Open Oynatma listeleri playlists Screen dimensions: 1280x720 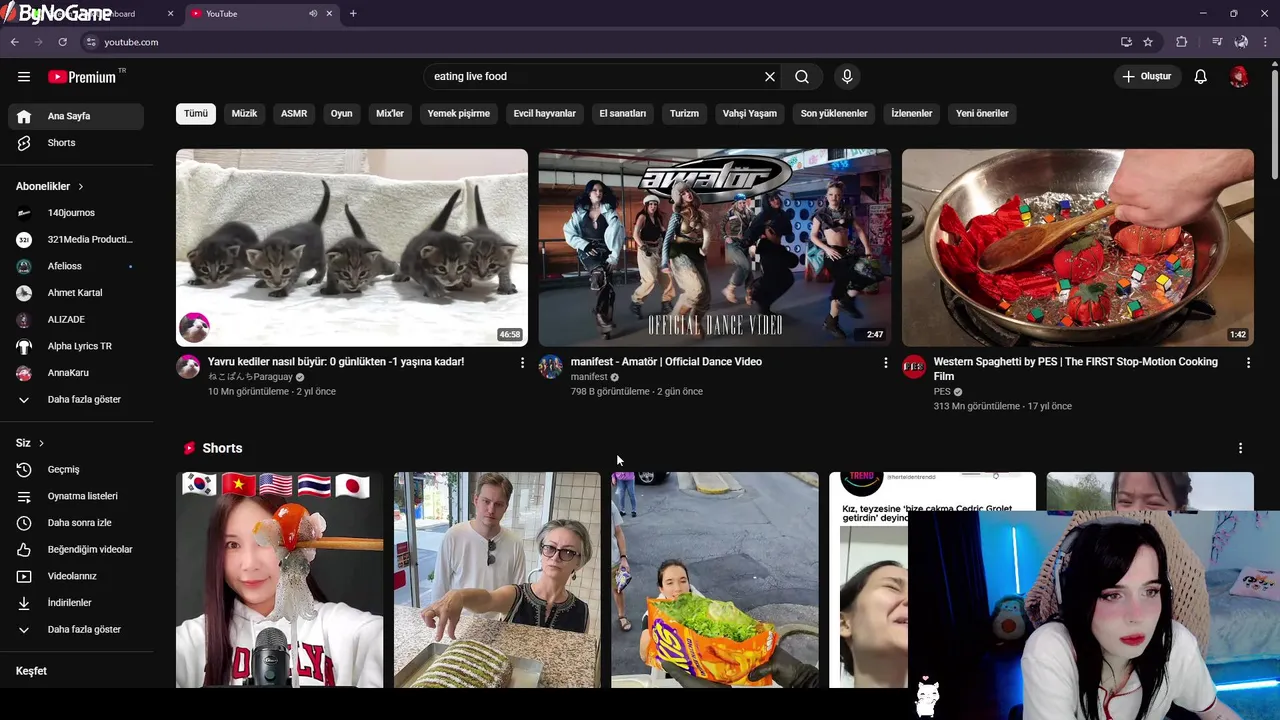coord(76,496)
